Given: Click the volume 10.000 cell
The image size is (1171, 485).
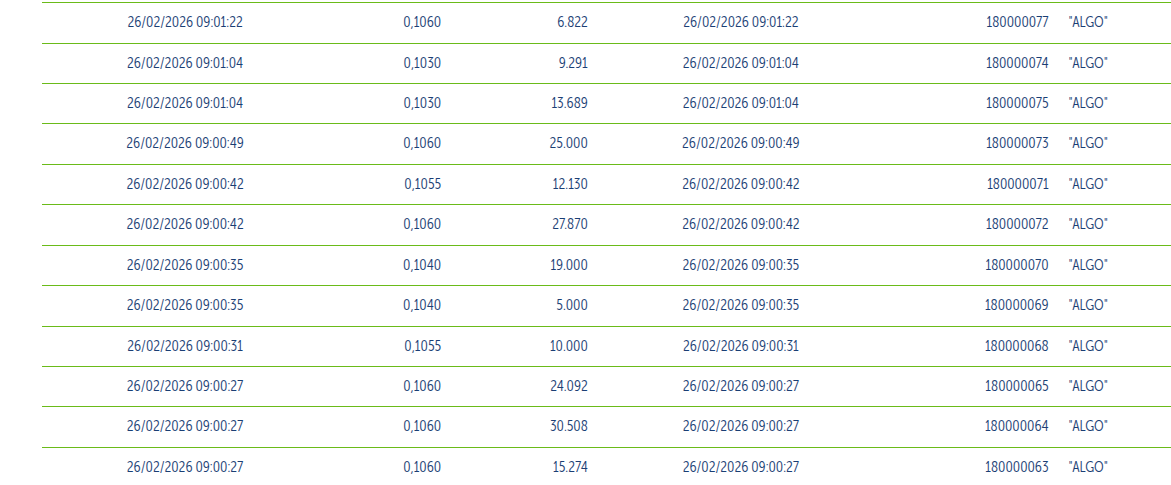Looking at the screenshot, I should [569, 346].
